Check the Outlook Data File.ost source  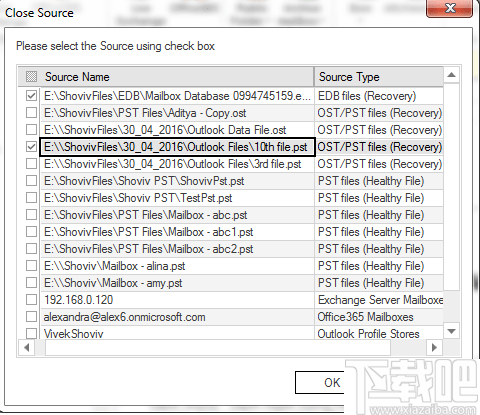(x=31, y=130)
